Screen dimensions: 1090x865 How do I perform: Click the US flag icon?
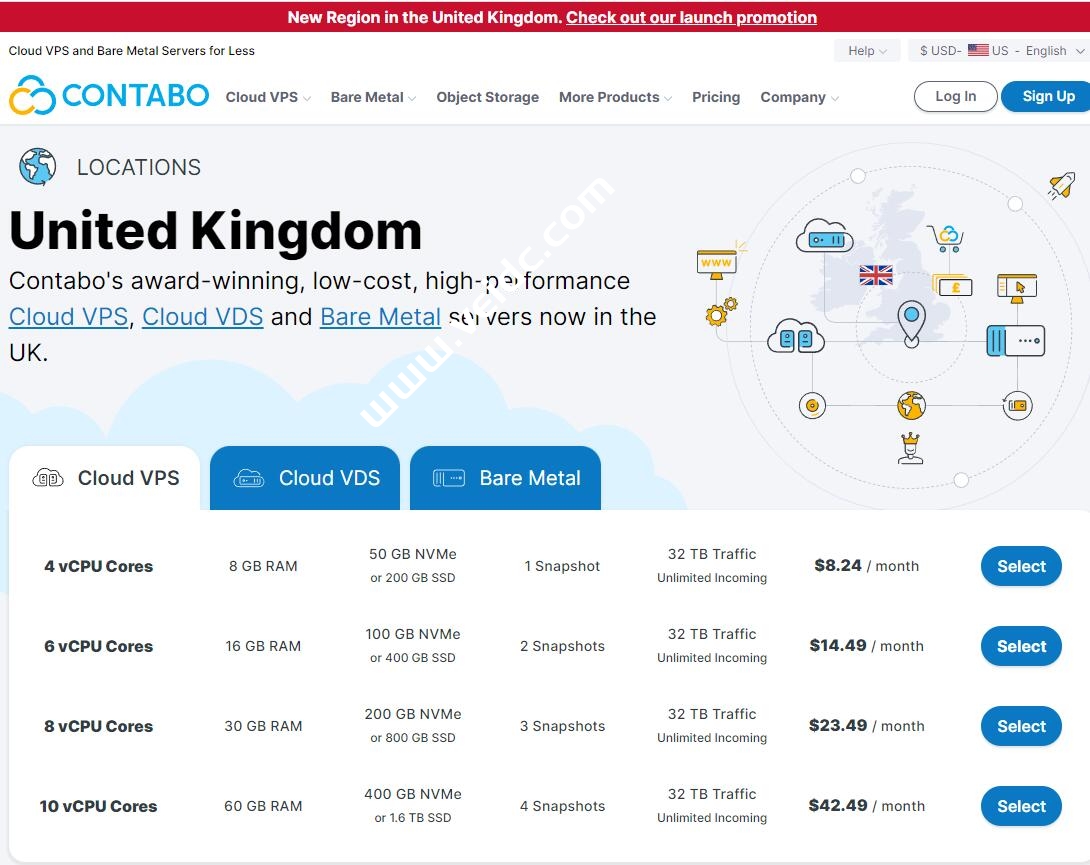(x=978, y=50)
